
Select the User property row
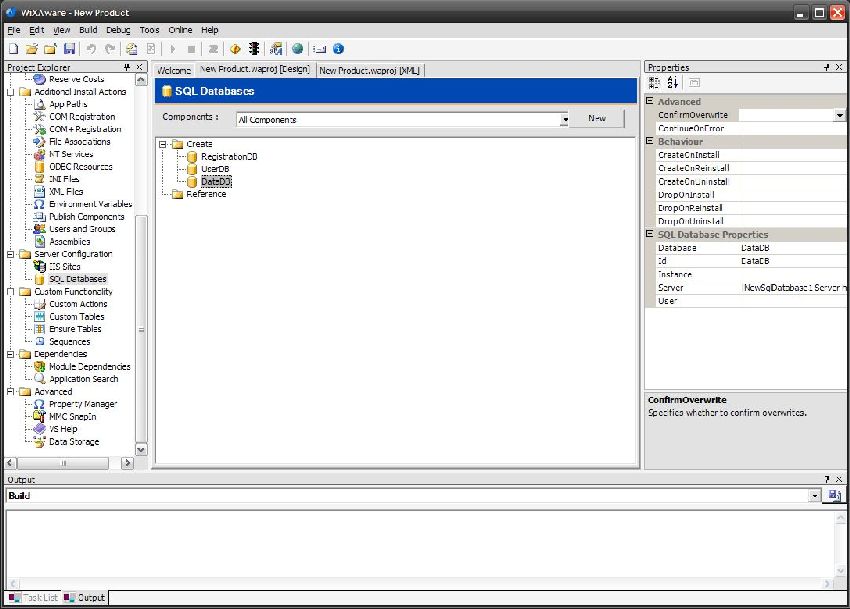[751, 300]
